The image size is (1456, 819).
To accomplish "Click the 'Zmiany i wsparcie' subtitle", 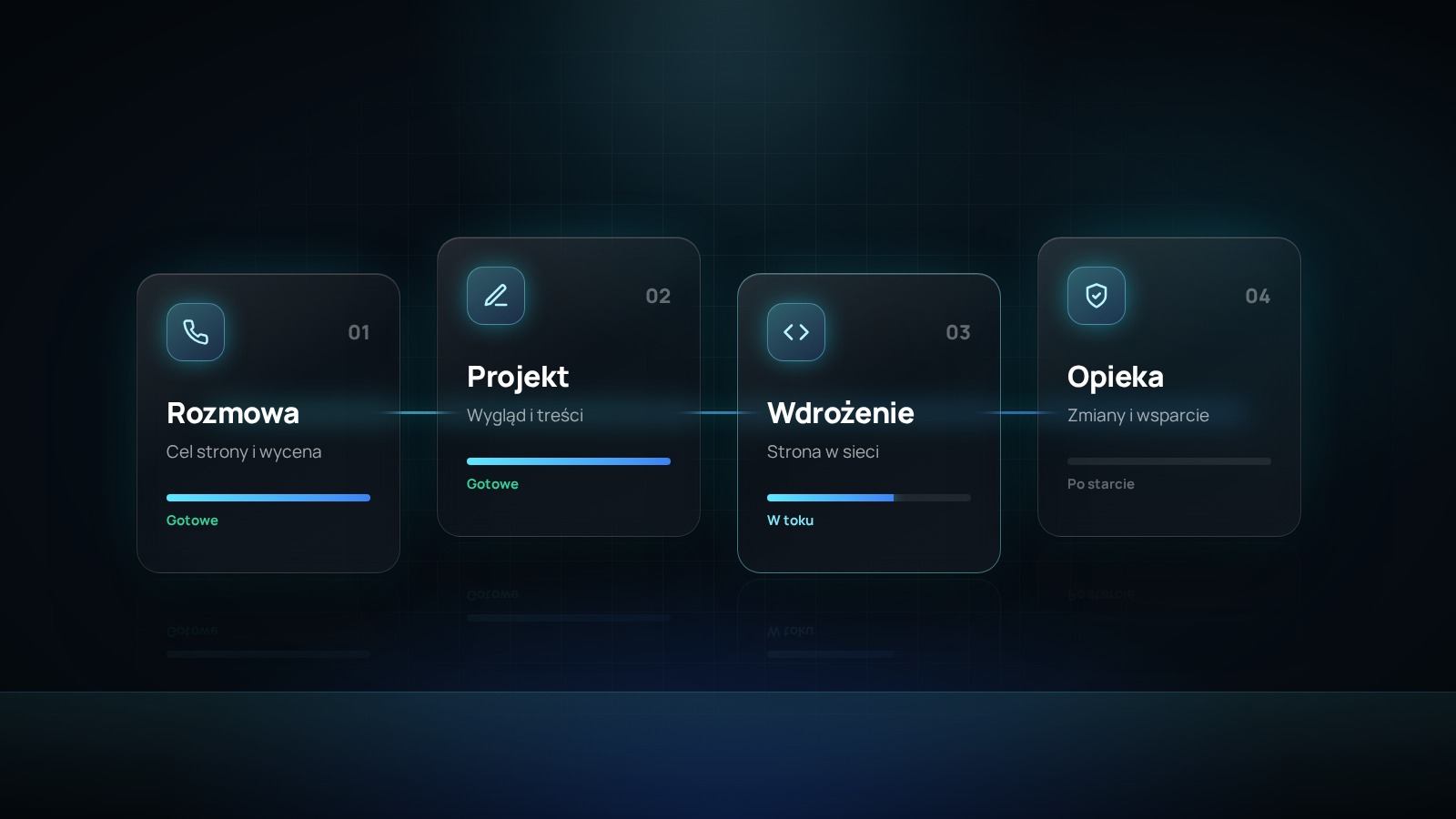I will click(1138, 415).
